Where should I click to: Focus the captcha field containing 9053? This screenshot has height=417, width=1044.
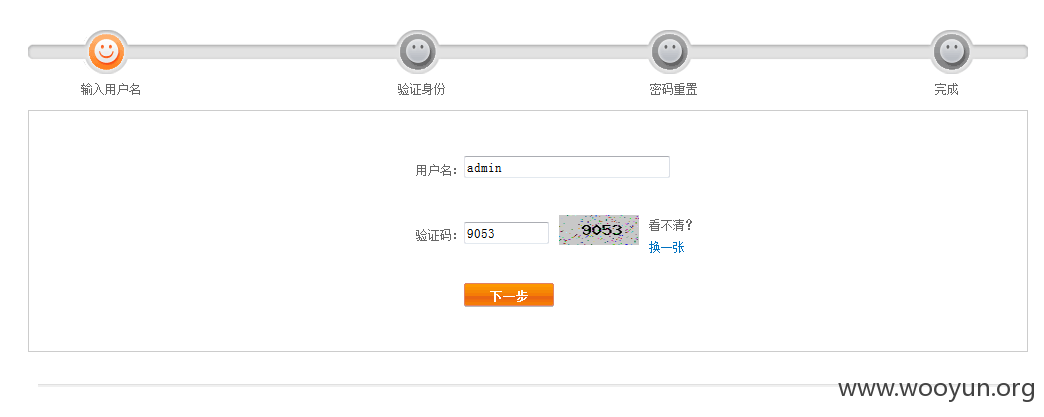pos(506,233)
